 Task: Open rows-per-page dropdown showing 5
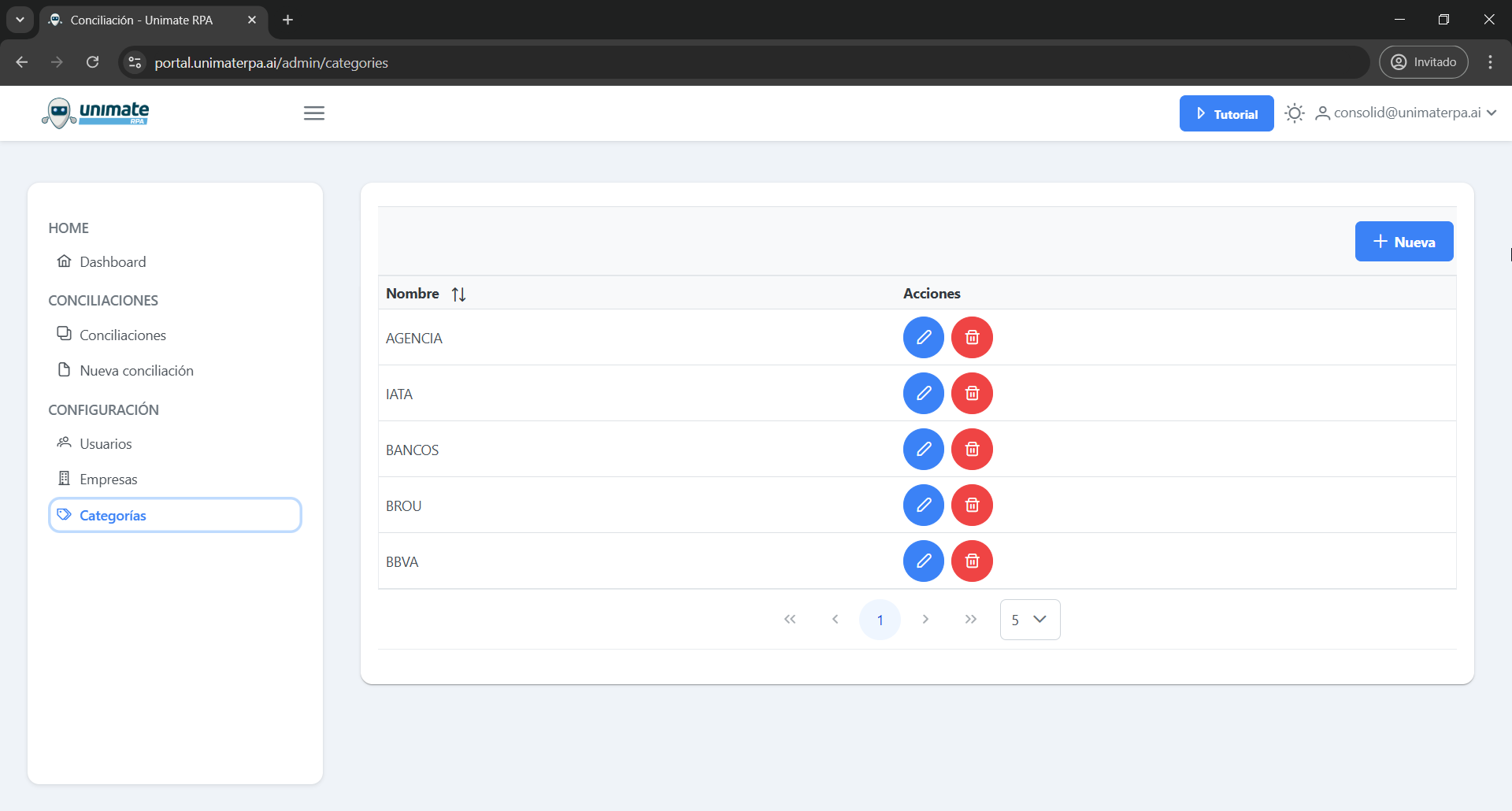pyautogui.click(x=1030, y=620)
